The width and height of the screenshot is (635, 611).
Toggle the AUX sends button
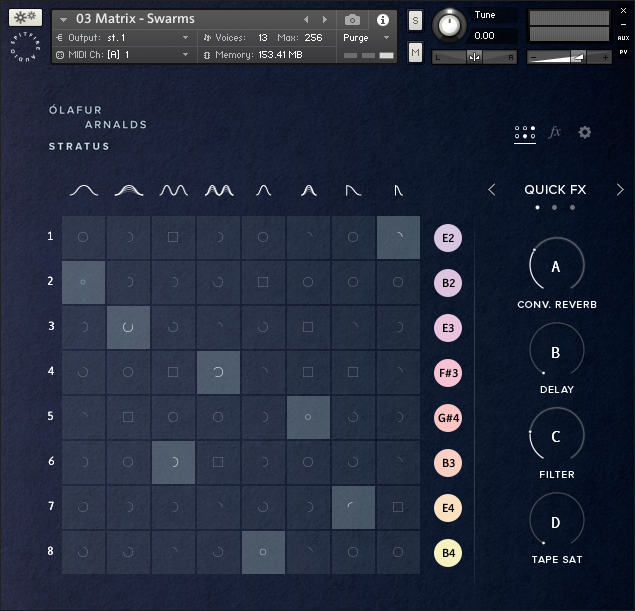pyautogui.click(x=623, y=38)
